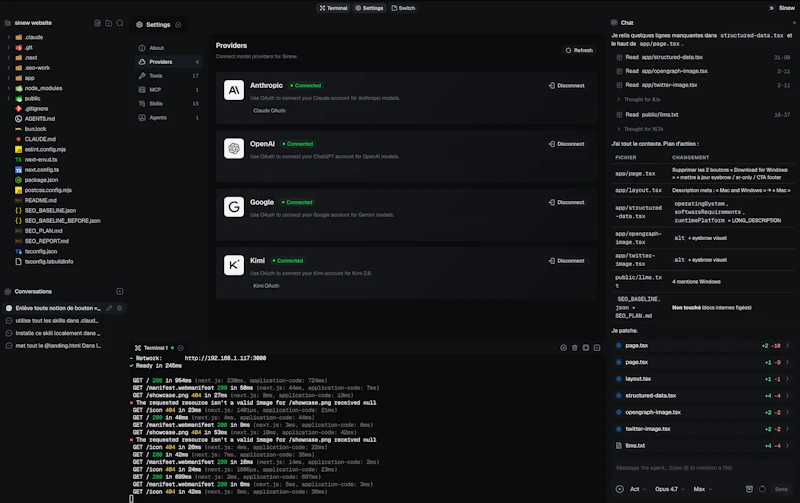800x503 pixels.
Task: Click the OpenAI provider logo
Action: [x=234, y=148]
